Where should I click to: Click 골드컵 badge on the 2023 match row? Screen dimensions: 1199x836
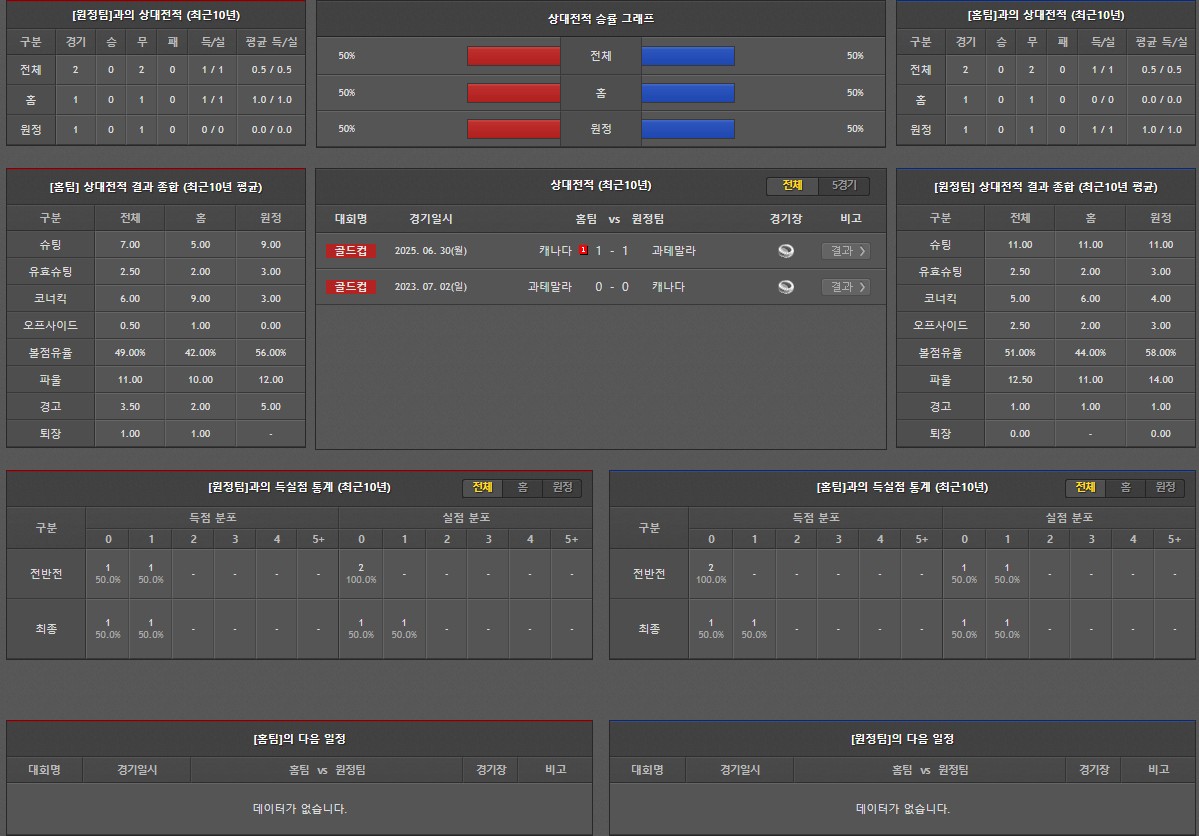click(x=350, y=287)
